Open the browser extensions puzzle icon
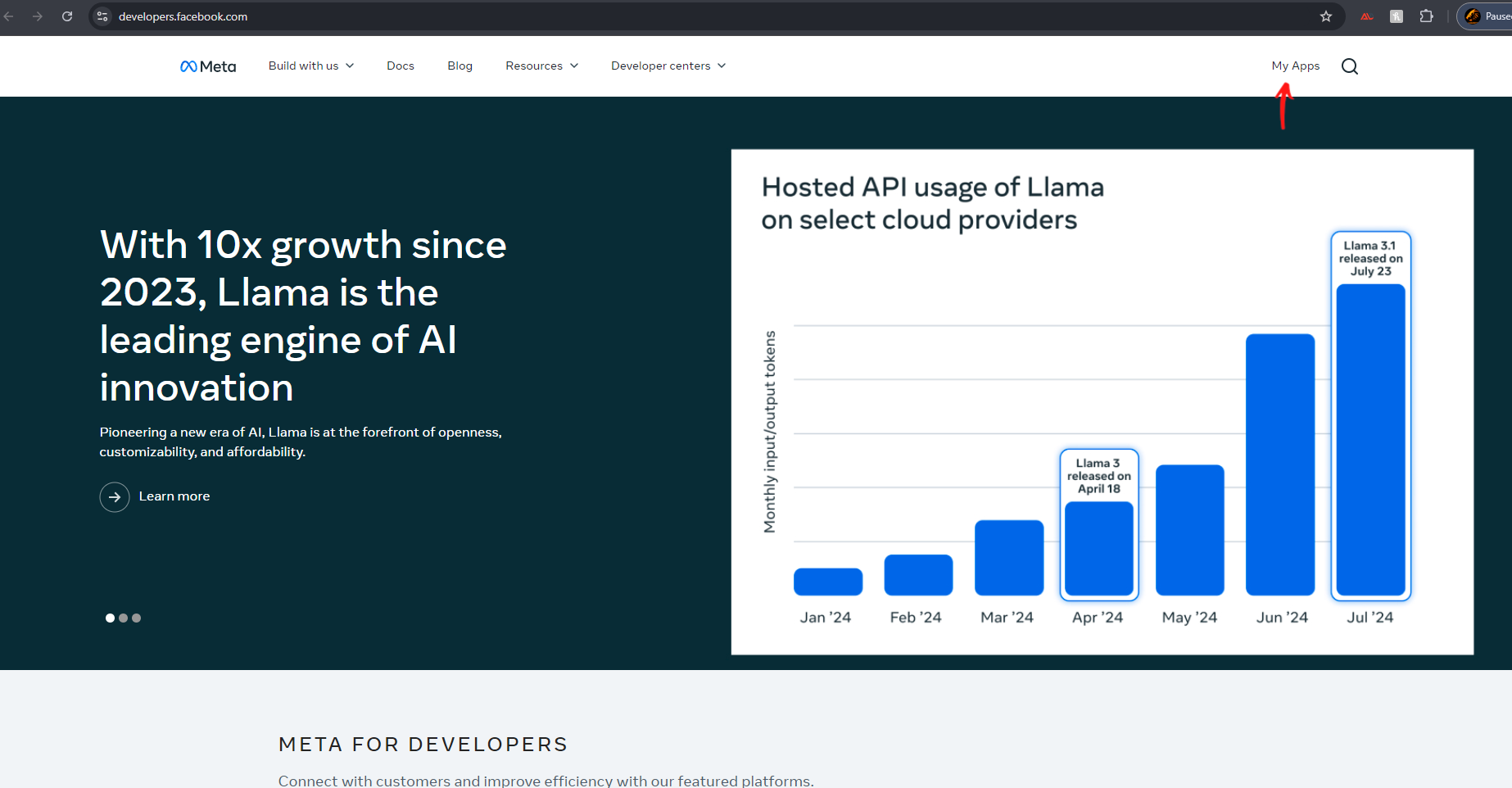 (x=1426, y=16)
